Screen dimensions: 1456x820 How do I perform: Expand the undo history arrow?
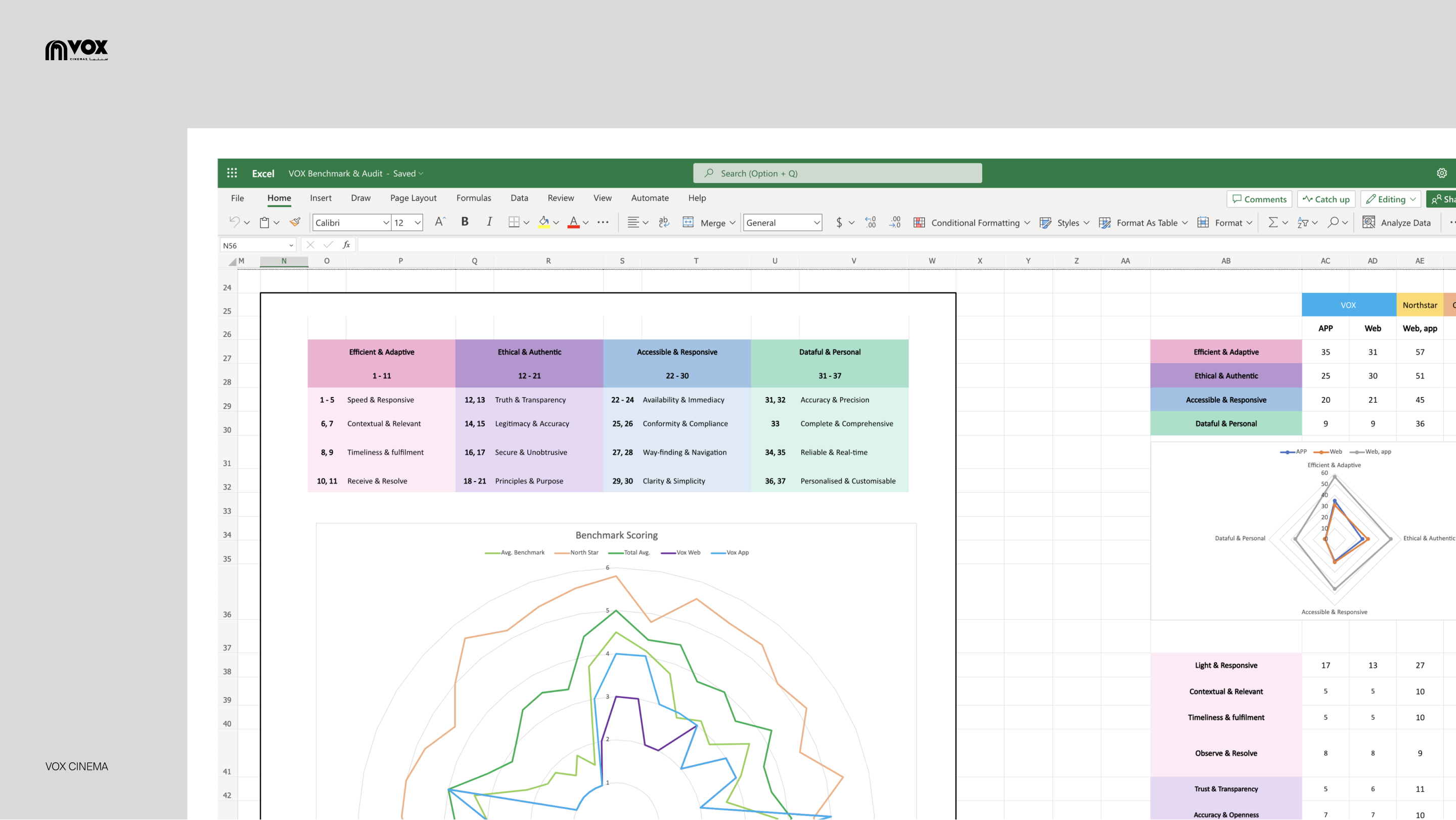247,223
